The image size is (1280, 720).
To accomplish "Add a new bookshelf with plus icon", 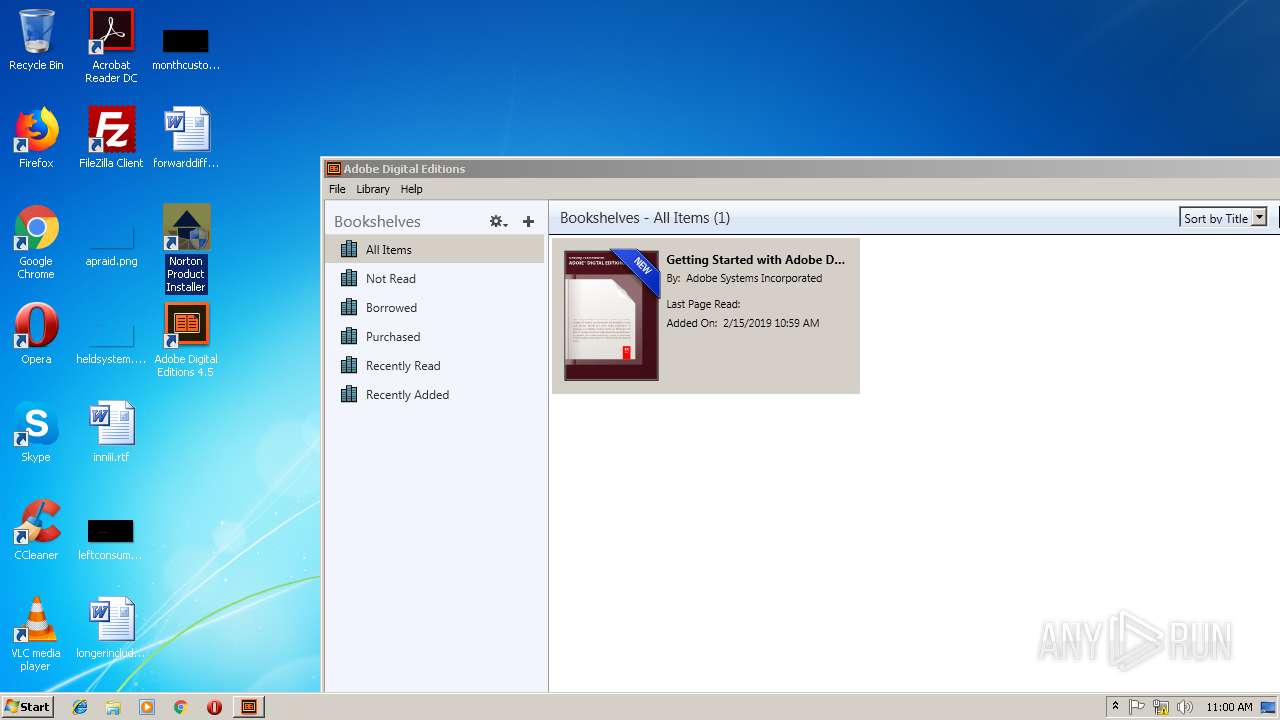I will coord(528,222).
